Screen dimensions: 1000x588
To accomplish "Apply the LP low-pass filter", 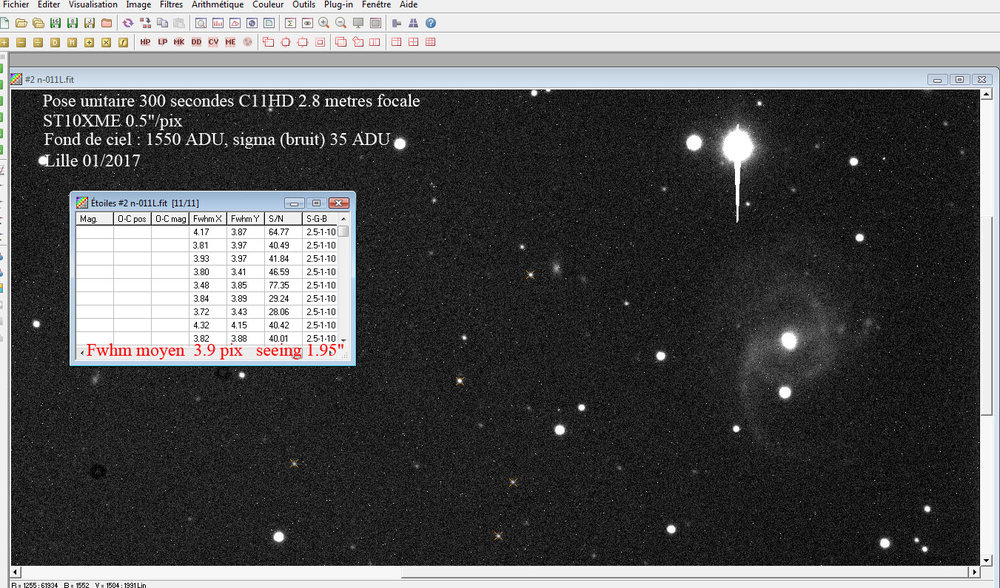I will [163, 42].
